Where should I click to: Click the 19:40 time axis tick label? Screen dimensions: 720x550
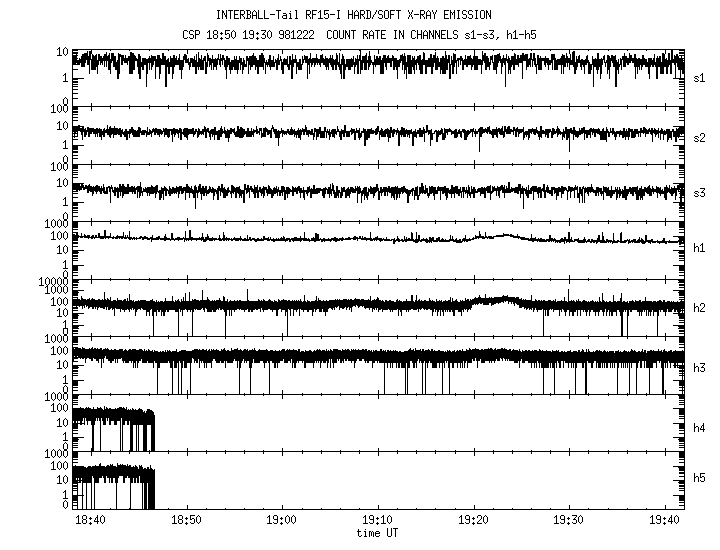tap(663, 522)
